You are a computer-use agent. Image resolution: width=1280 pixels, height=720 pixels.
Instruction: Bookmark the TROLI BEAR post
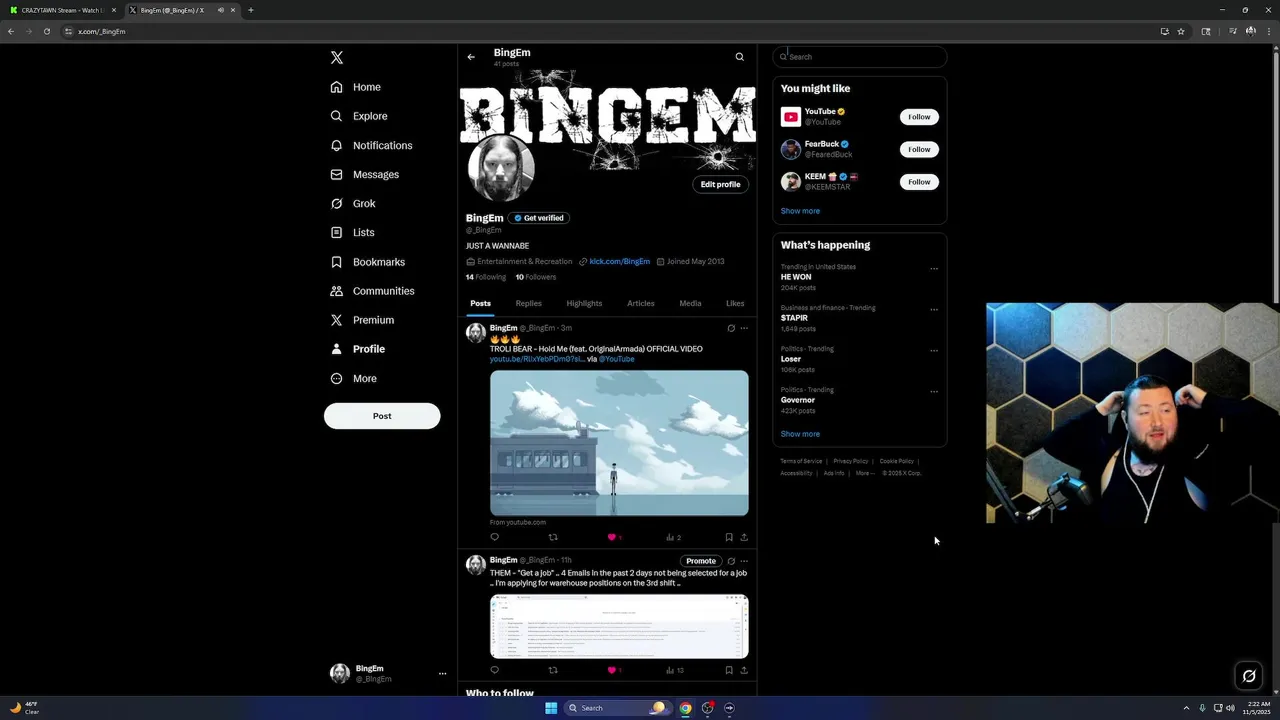point(729,537)
